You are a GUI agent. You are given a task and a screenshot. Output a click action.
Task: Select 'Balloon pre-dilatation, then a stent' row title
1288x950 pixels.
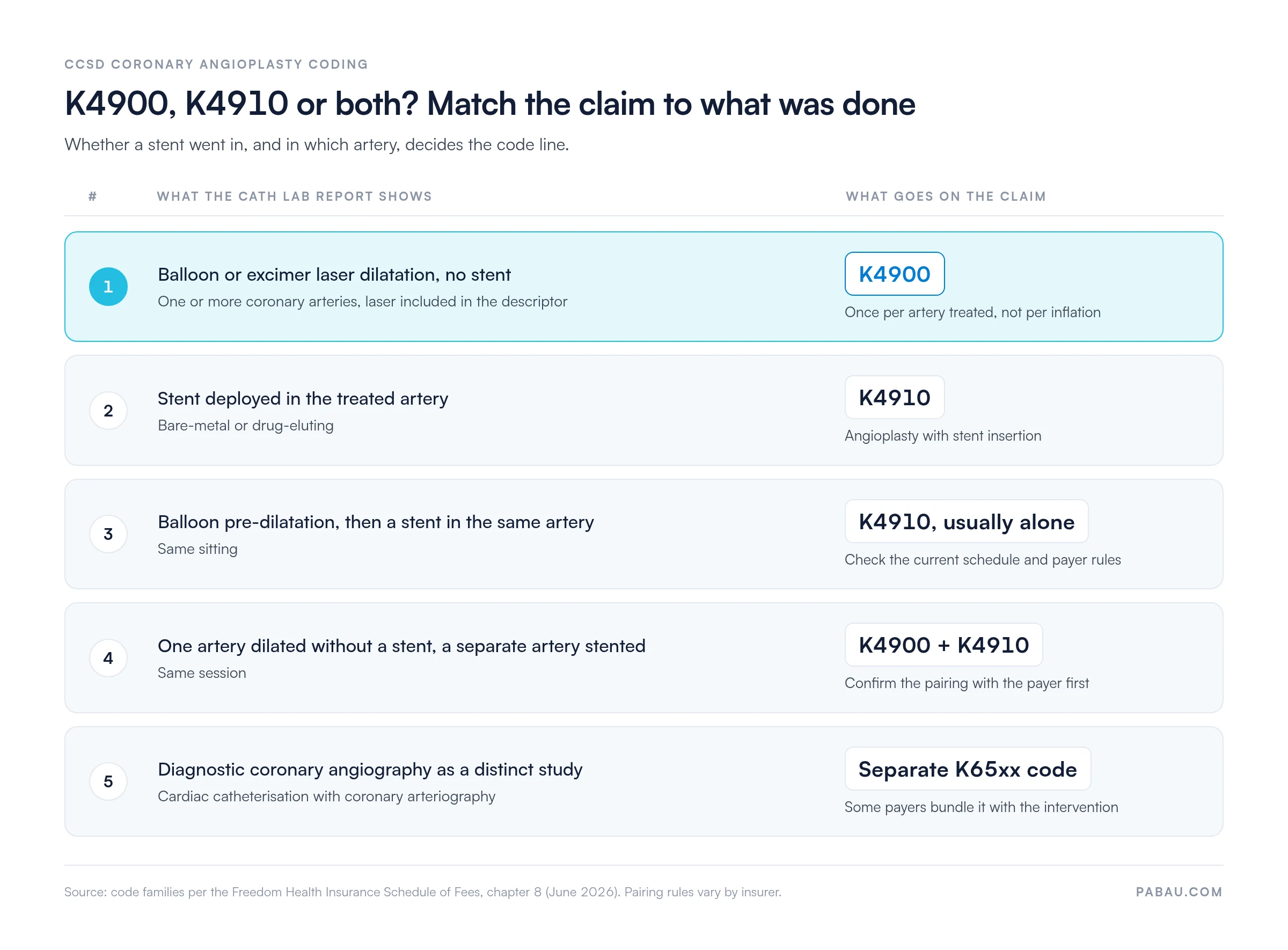click(x=376, y=522)
